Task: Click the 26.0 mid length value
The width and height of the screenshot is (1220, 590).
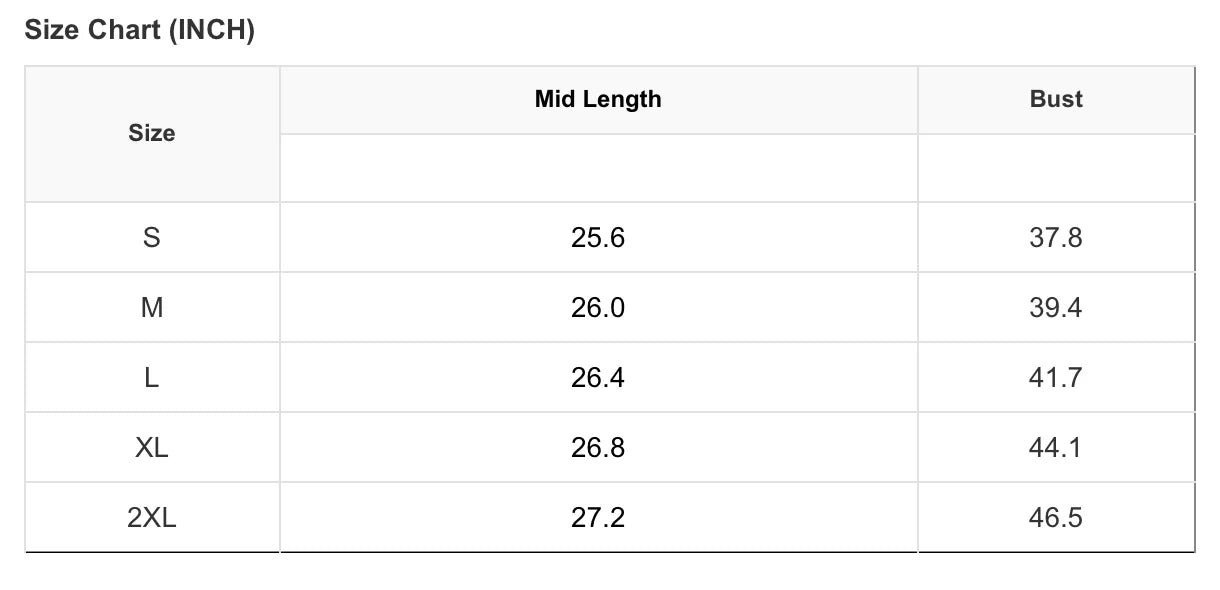Action: click(598, 308)
